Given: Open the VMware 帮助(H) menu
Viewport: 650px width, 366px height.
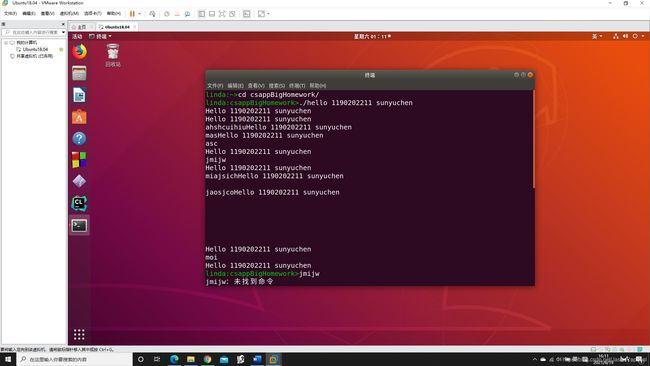Looking at the screenshot, I should point(114,14).
